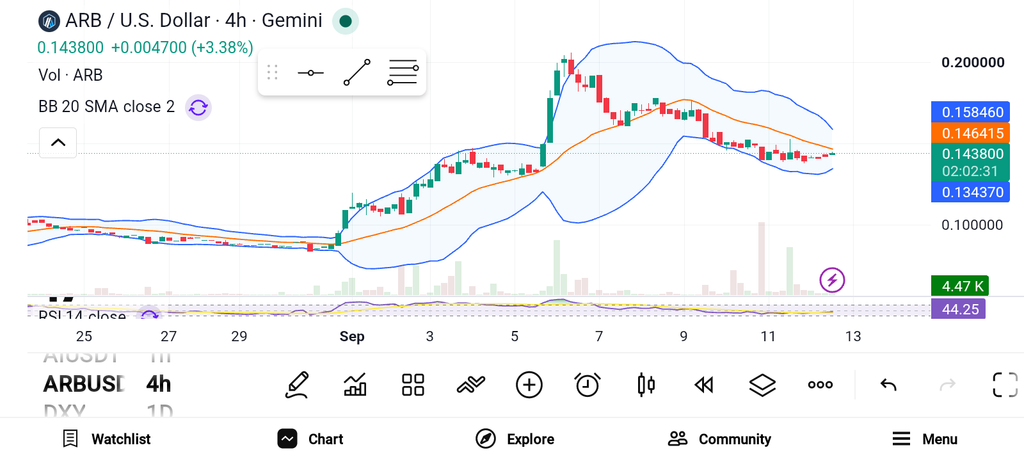Create alert with alarm clock icon
The height and width of the screenshot is (461, 1024).
pyautogui.click(x=588, y=385)
